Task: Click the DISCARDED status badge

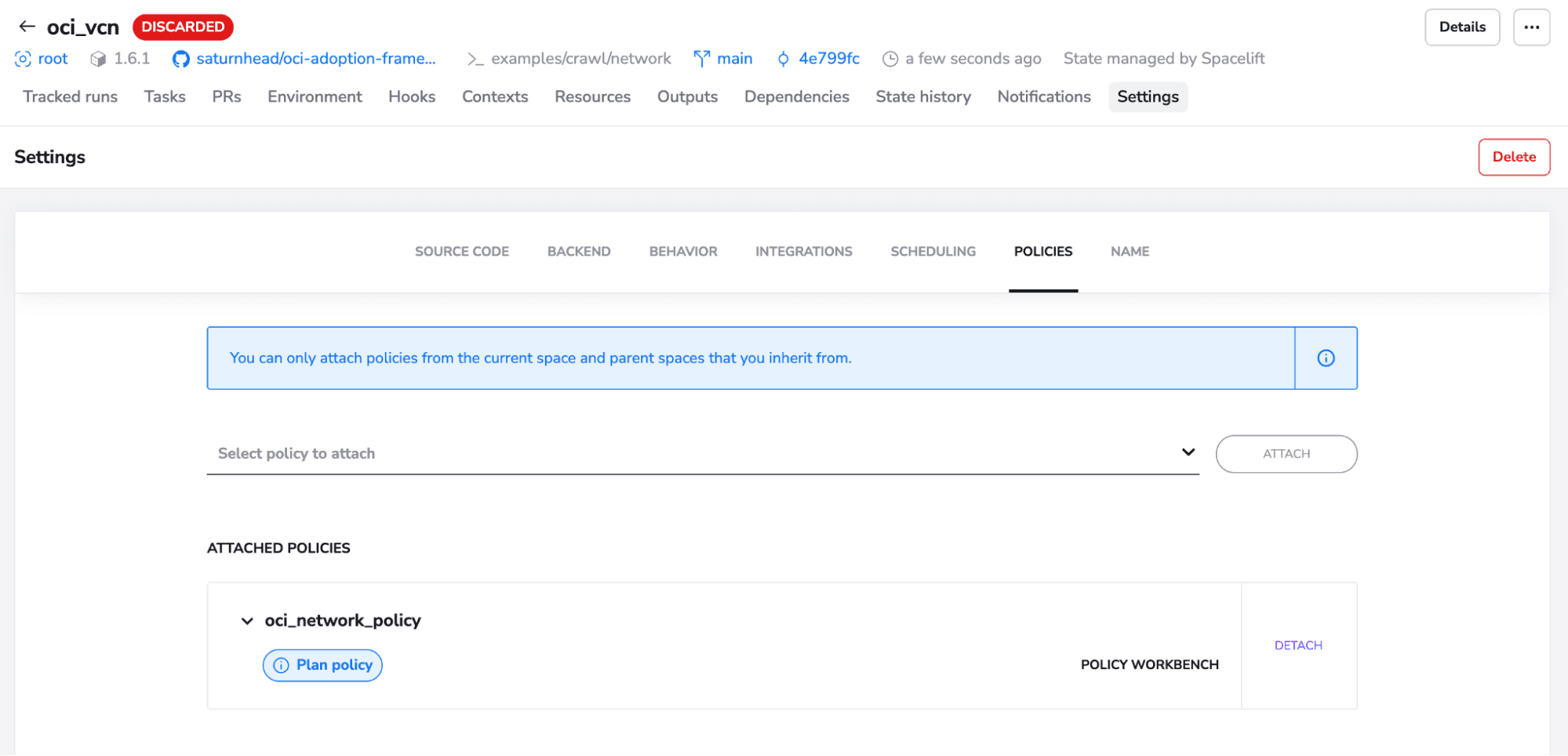Action: coord(183,27)
